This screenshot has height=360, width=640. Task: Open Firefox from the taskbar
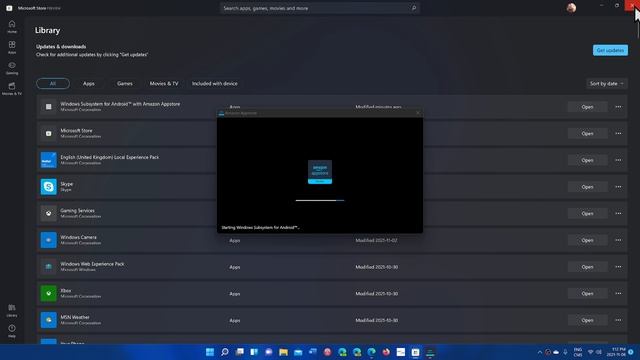click(x=386, y=352)
